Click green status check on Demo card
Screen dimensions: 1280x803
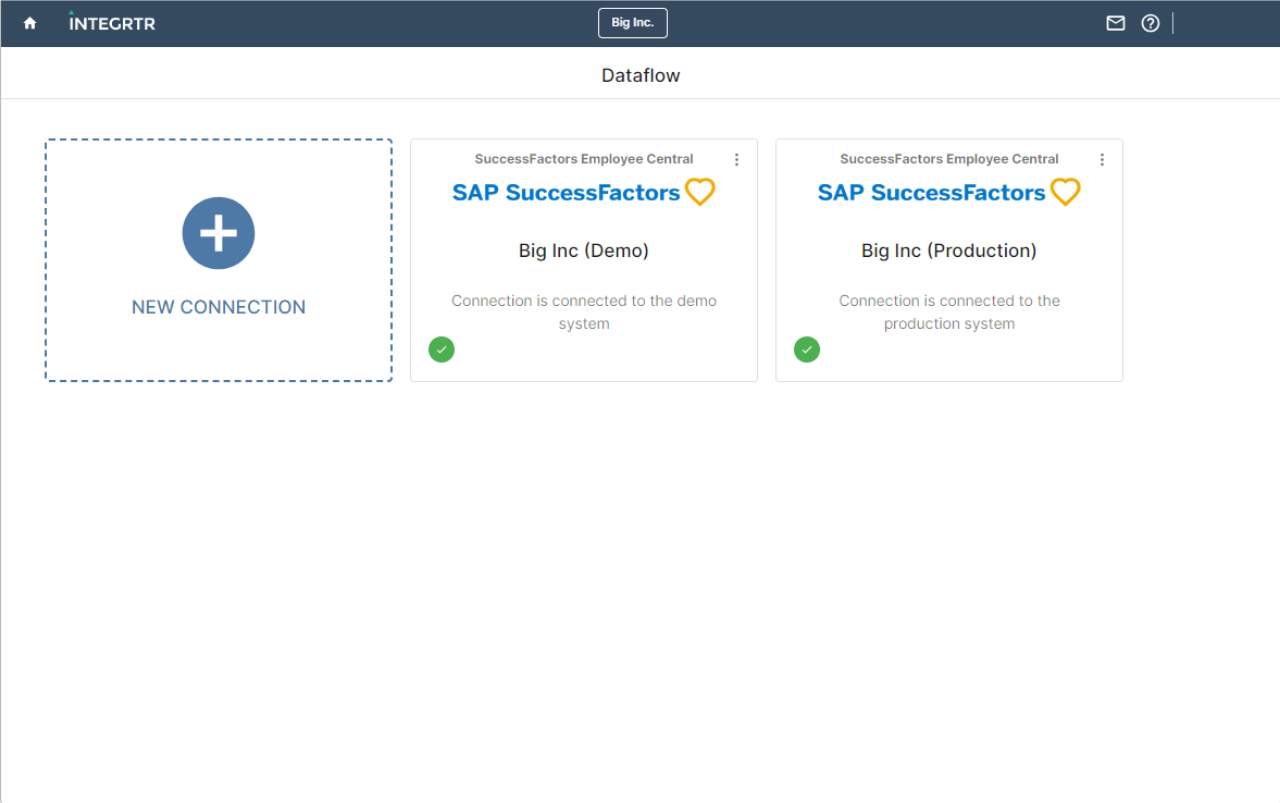[x=441, y=349]
